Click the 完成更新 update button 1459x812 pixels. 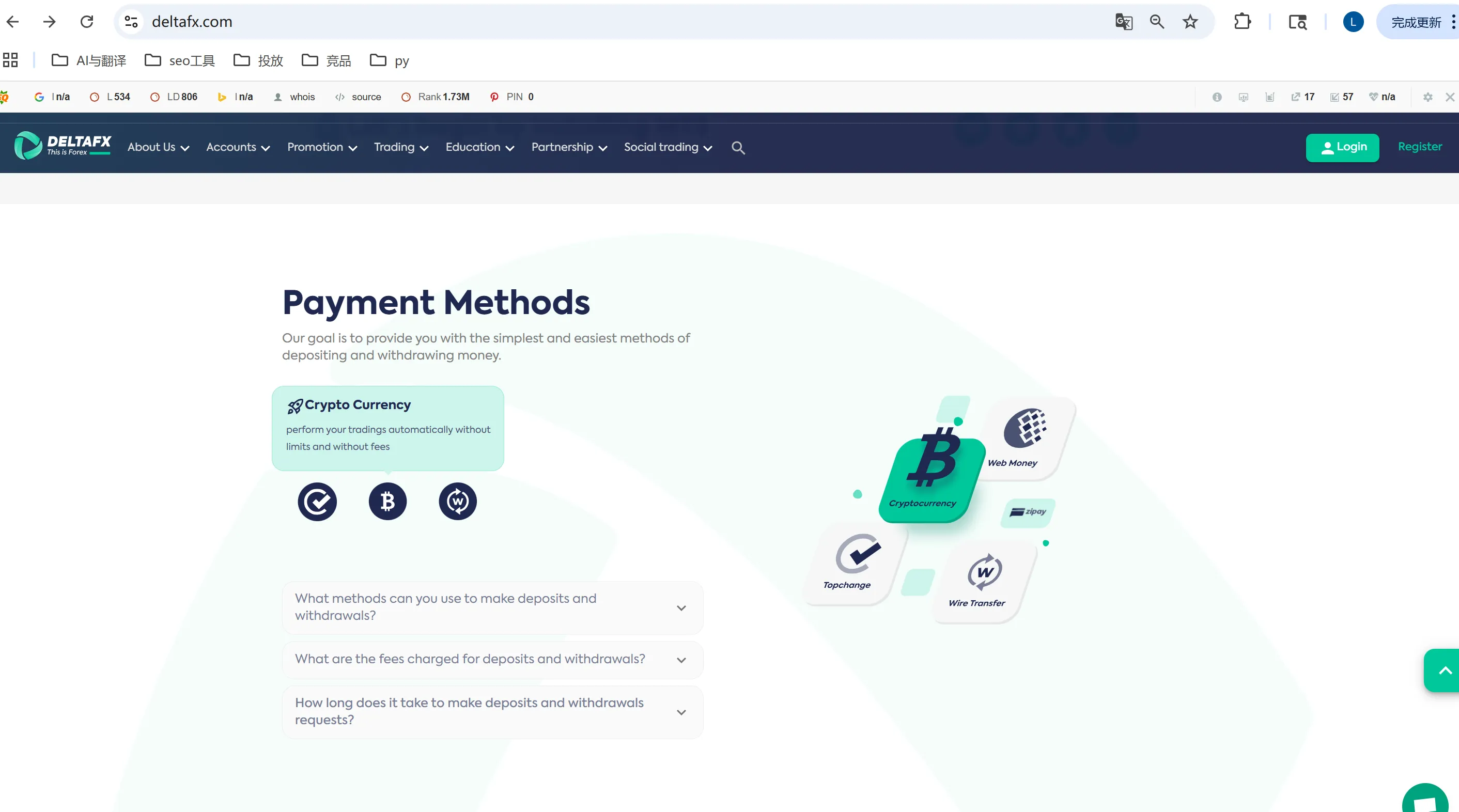pyautogui.click(x=1416, y=22)
